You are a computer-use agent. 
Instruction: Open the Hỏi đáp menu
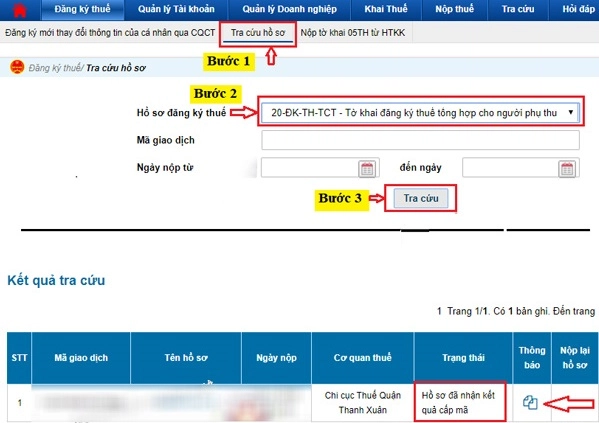pos(578,9)
